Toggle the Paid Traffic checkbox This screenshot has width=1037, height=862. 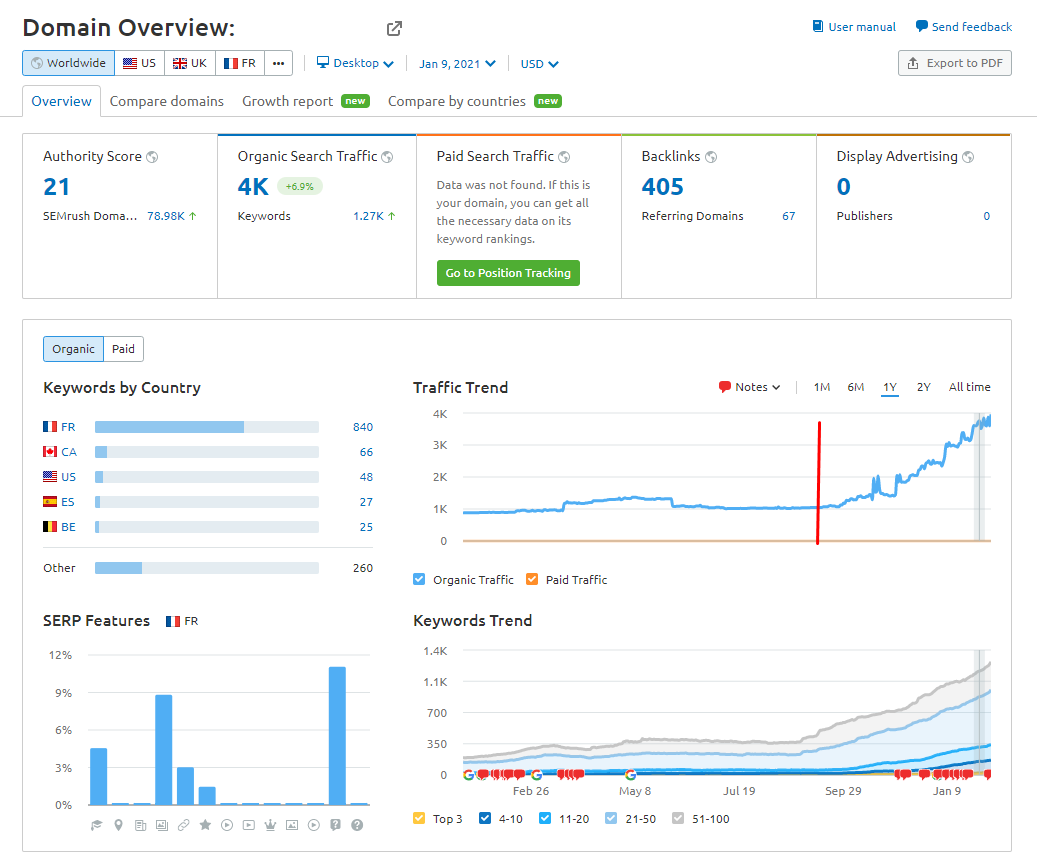coord(532,580)
